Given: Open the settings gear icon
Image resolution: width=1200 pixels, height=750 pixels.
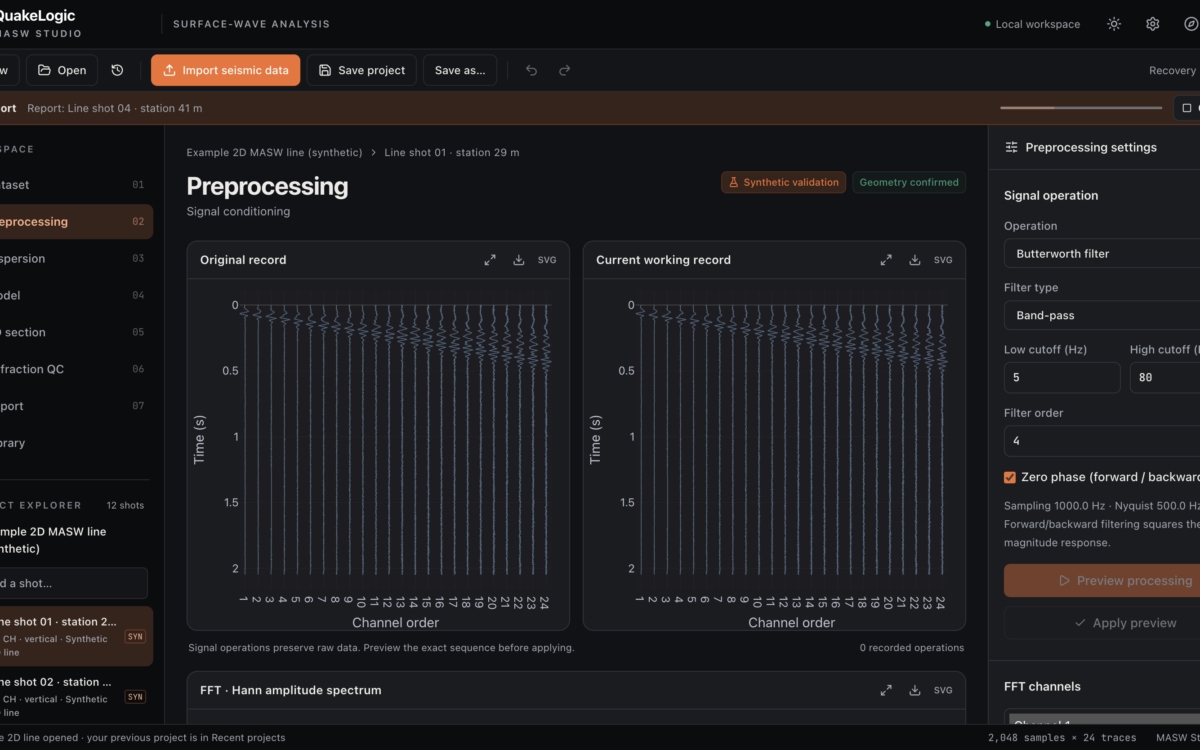Looking at the screenshot, I should click(1152, 24).
